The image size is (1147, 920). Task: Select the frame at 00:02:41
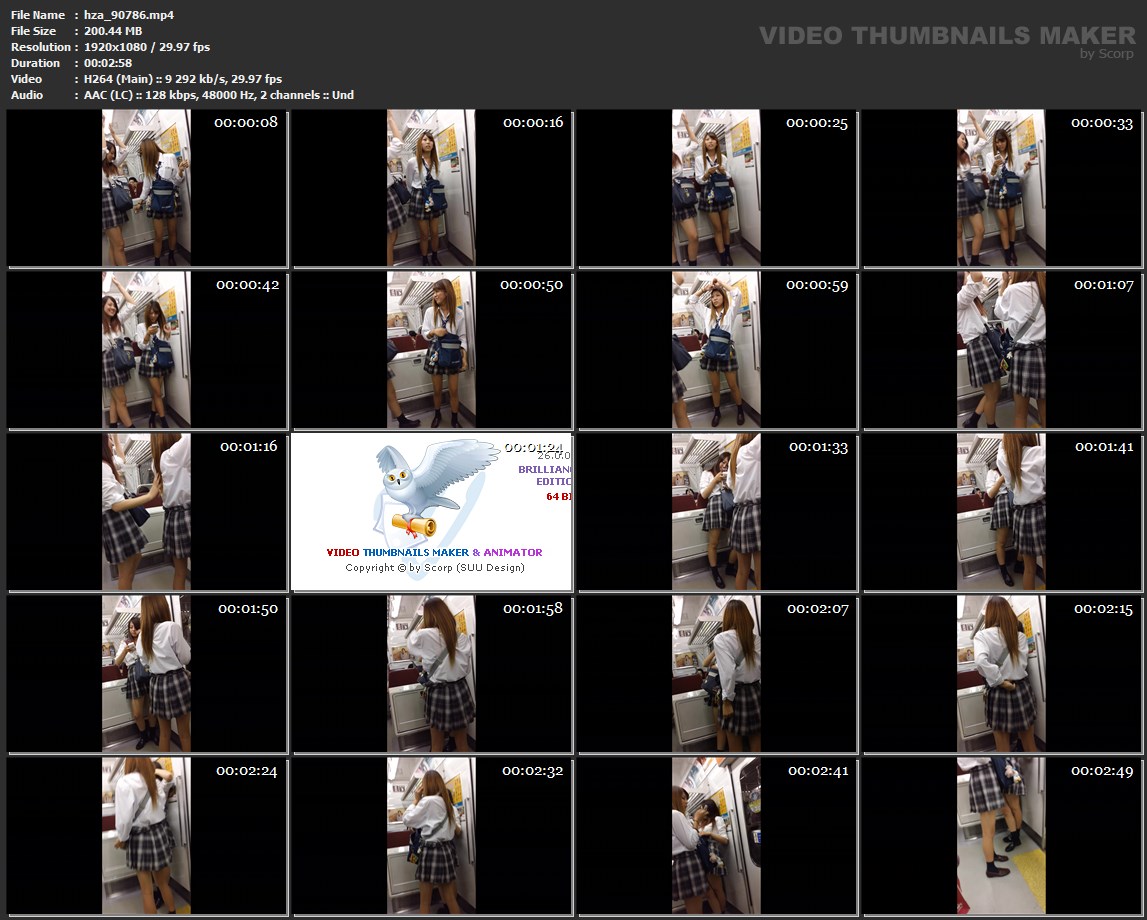[x=717, y=836]
